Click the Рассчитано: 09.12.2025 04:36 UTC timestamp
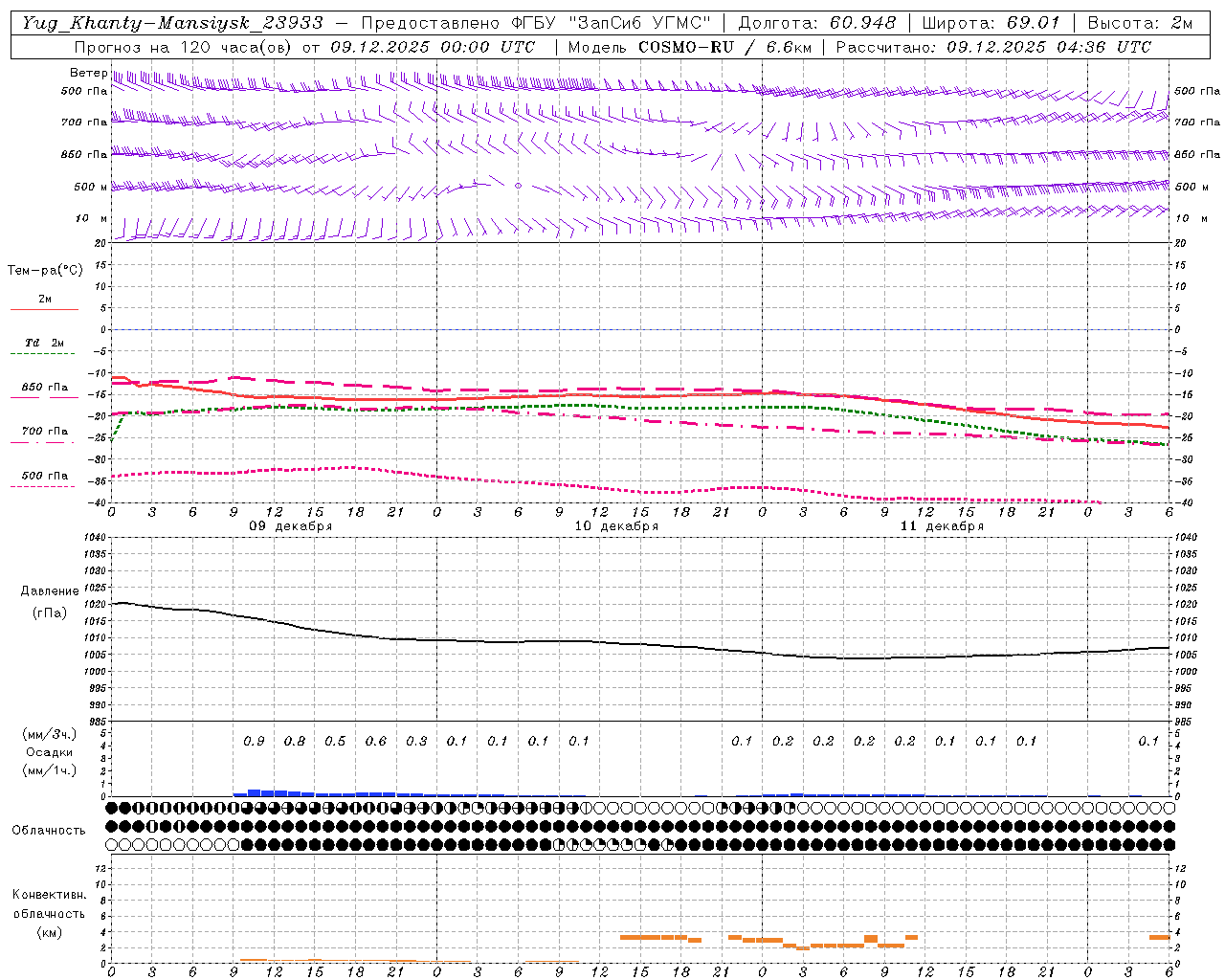This screenshot has width=1225, height=980. 993,47
